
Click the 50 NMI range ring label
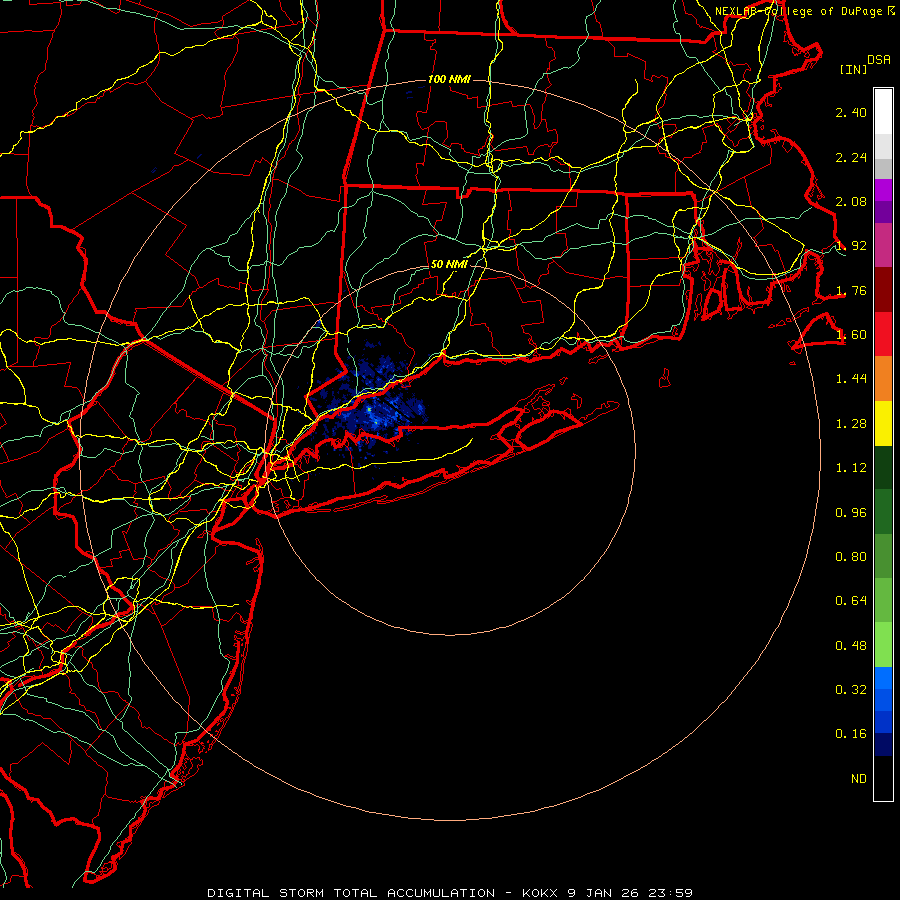click(449, 265)
